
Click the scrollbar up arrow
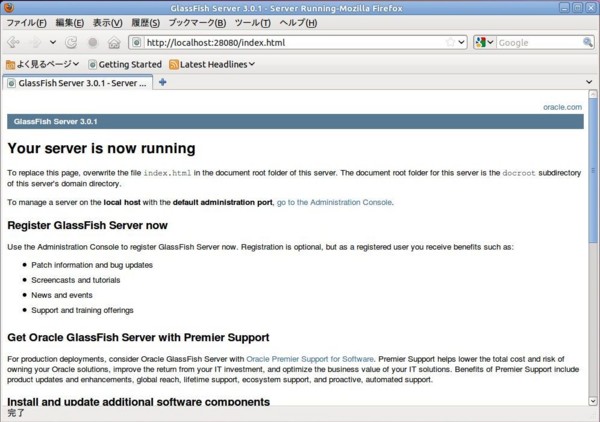tap(593, 94)
